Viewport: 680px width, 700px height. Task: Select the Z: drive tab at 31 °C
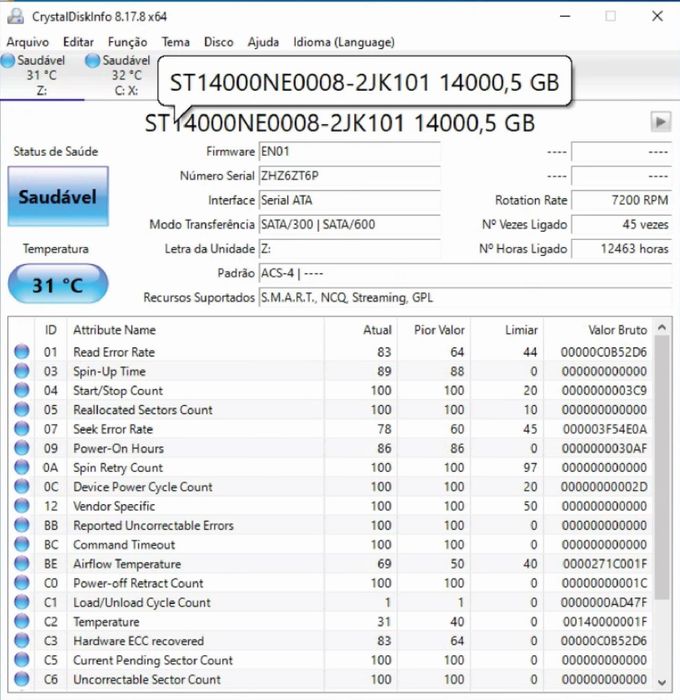41,75
